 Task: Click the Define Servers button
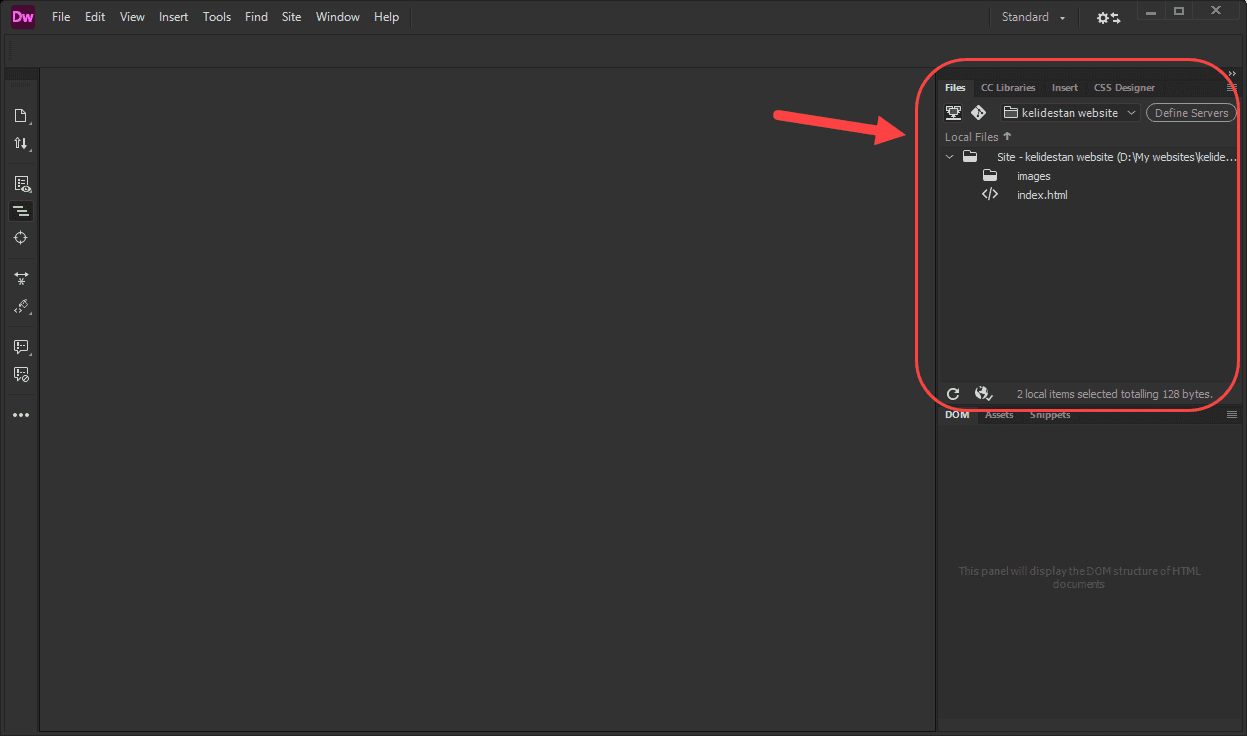click(x=1191, y=113)
